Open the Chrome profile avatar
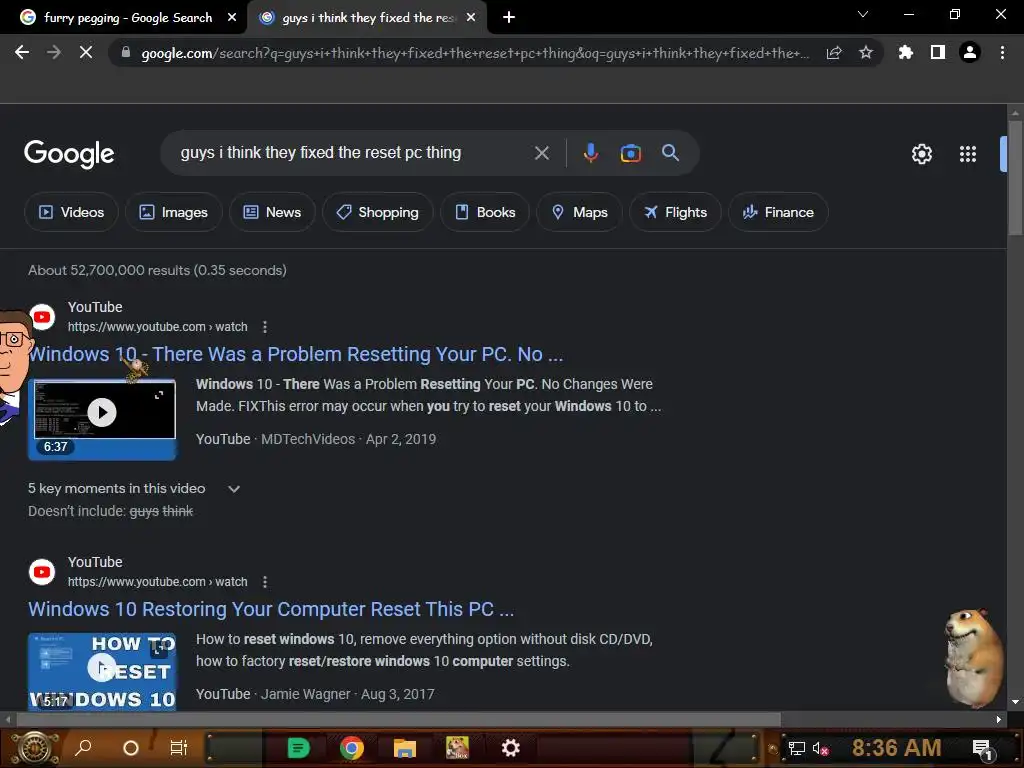The image size is (1024, 768). (970, 52)
